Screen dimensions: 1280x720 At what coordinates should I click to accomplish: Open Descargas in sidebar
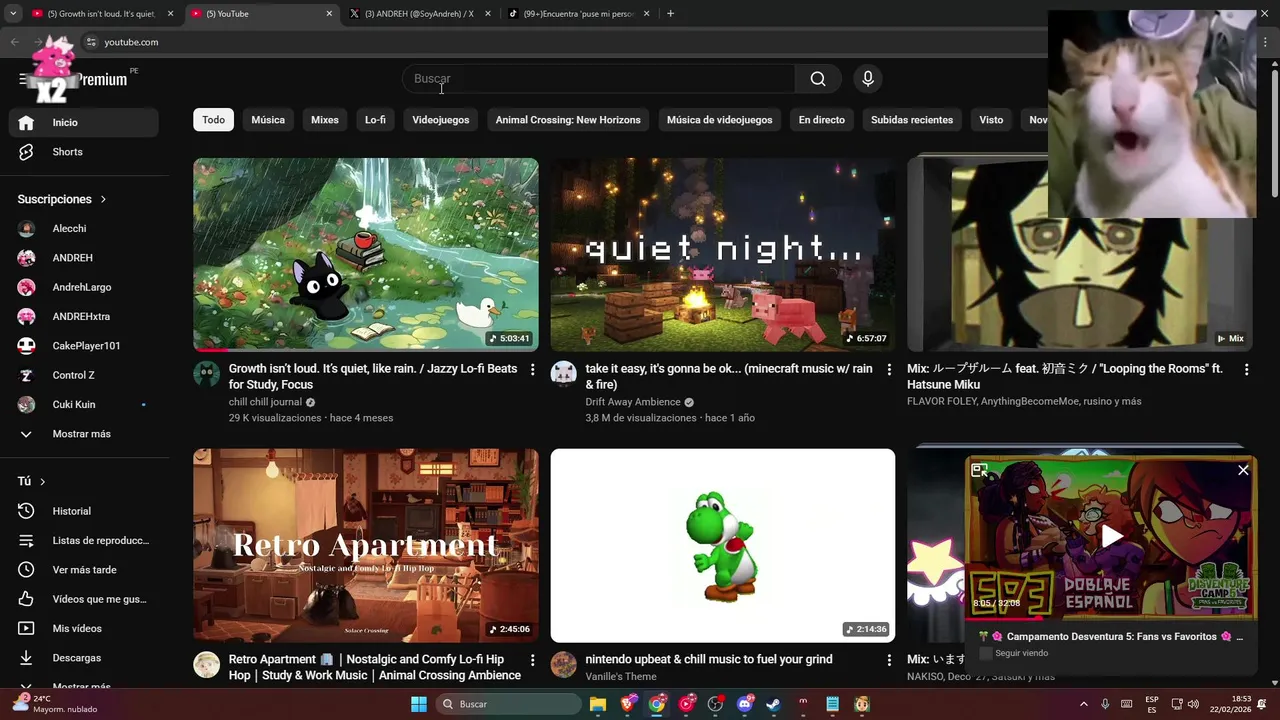coord(84,658)
